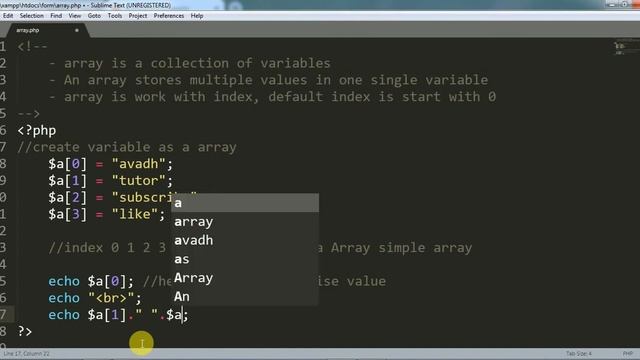Click the "avadh" string on line 8
This screenshot has width=640, height=360.
click(x=138, y=164)
